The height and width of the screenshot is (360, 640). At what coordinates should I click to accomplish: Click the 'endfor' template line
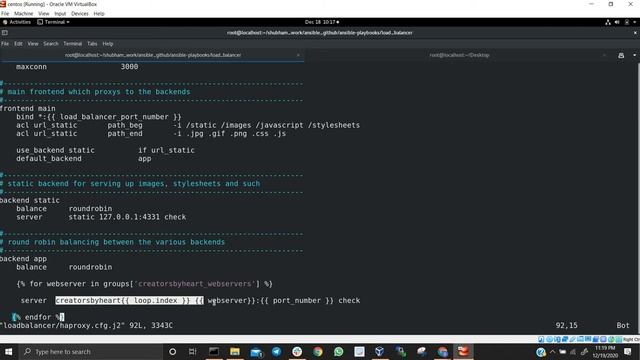click(38, 317)
